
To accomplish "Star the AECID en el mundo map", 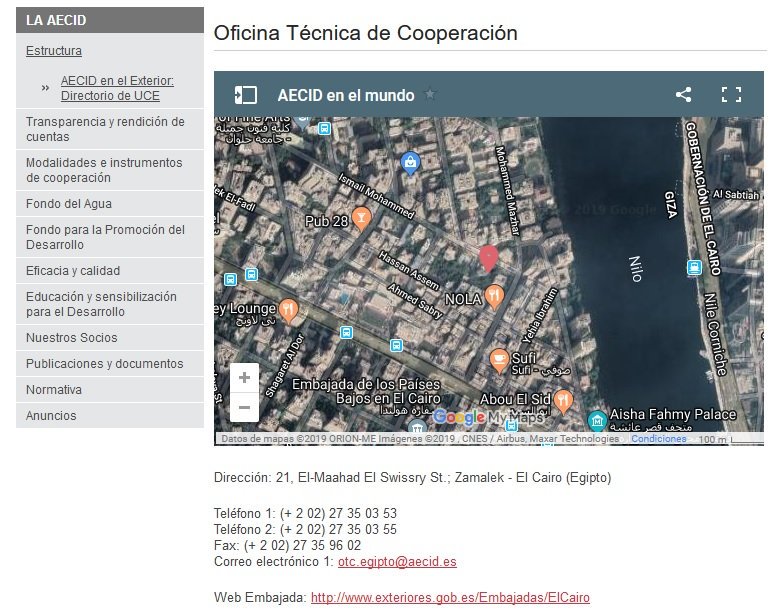I will coord(430,94).
